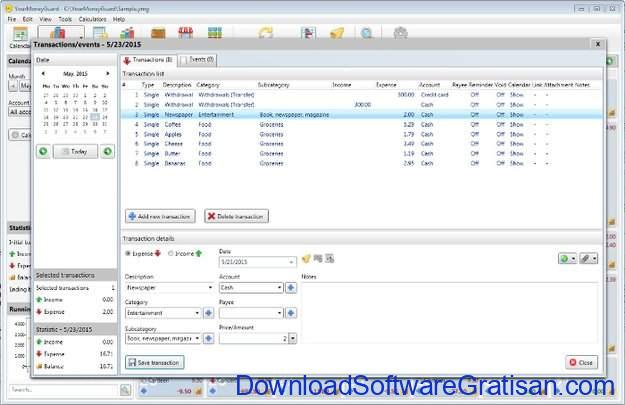Select the Butter transaction row
The height and width of the screenshot is (405, 625).
(361, 153)
